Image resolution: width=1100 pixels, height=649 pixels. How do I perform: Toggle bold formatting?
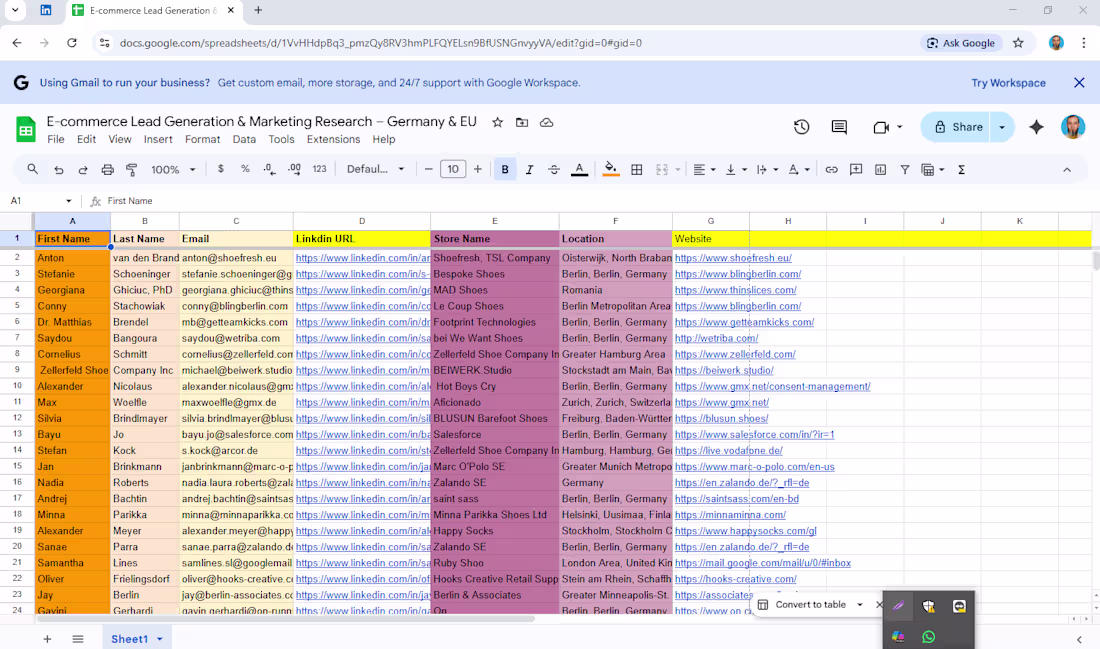(x=505, y=169)
